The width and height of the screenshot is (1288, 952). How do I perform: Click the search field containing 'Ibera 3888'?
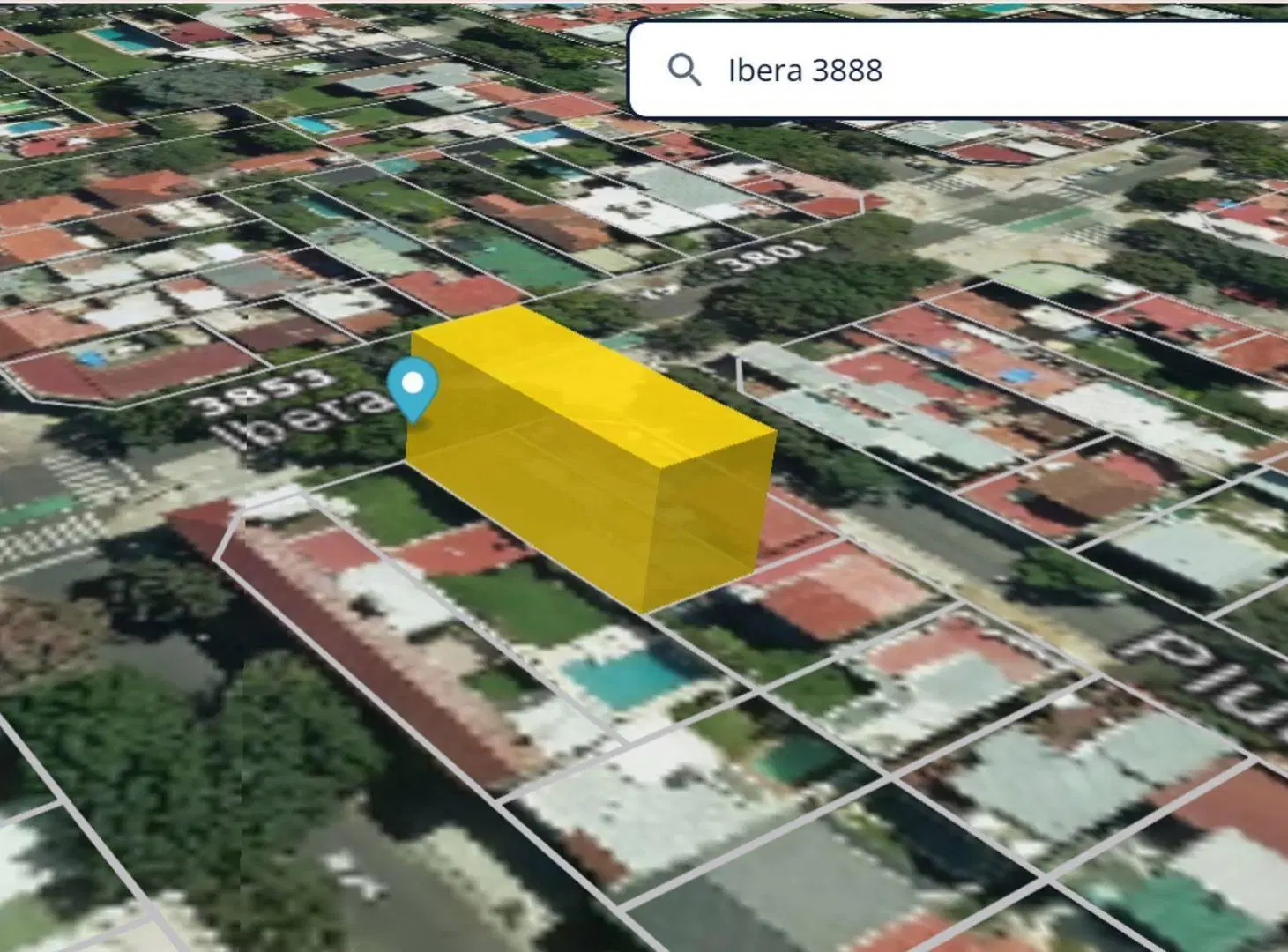[x=958, y=71]
